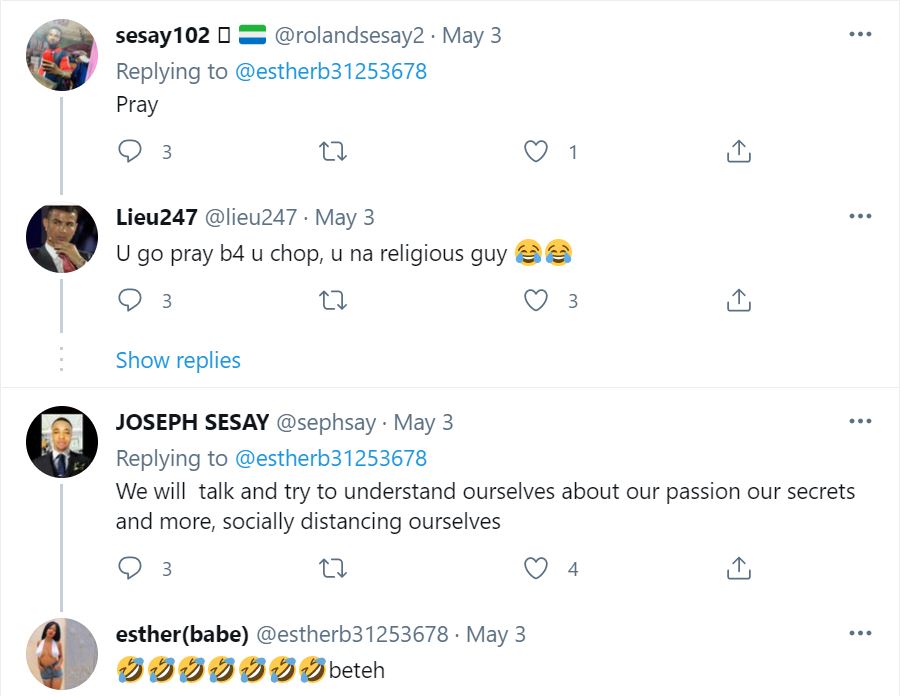
Task: Retweet JOSEPH SESAY's tweet
Action: pos(332,569)
